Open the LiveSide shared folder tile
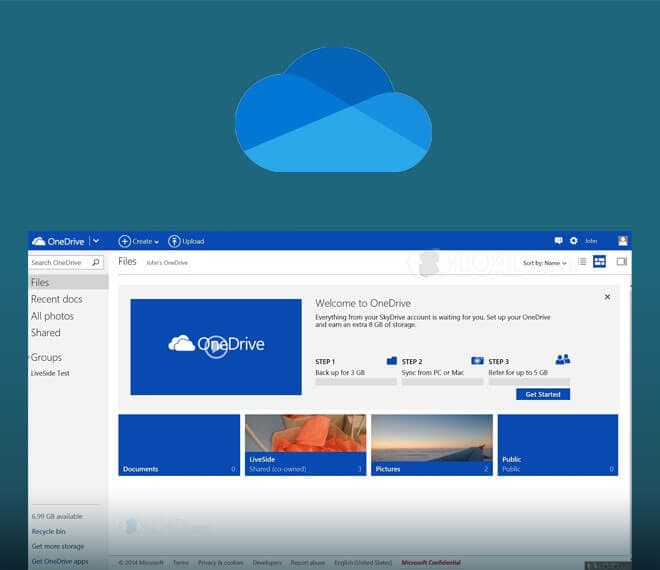 (306, 445)
